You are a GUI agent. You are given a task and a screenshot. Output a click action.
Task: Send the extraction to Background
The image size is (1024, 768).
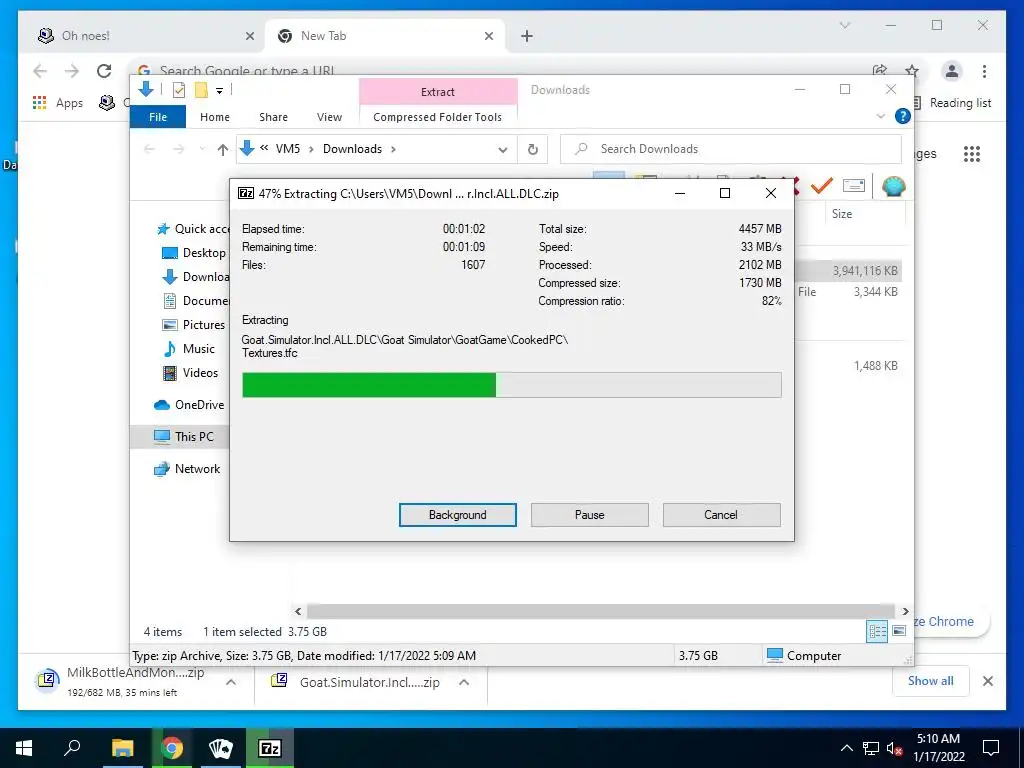pos(457,515)
